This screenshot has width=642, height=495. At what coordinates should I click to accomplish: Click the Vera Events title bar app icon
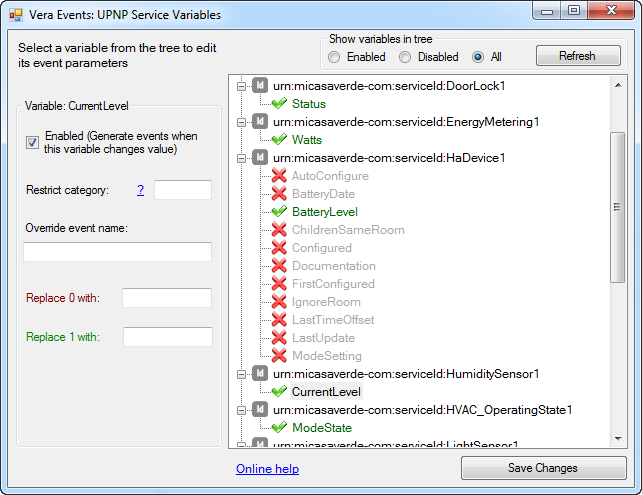16,15
